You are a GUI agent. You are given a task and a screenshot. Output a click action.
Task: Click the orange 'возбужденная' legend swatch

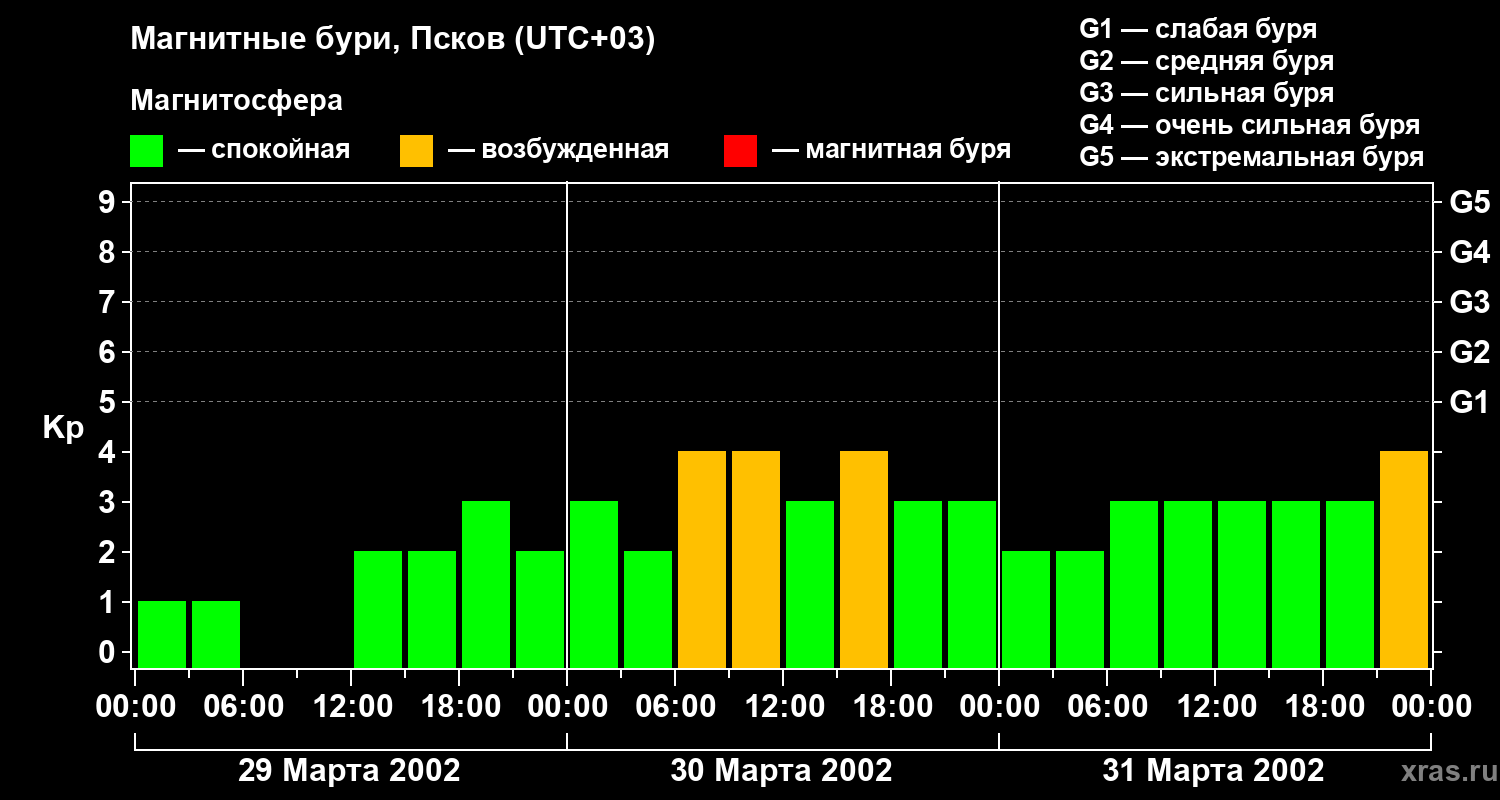coord(416,151)
